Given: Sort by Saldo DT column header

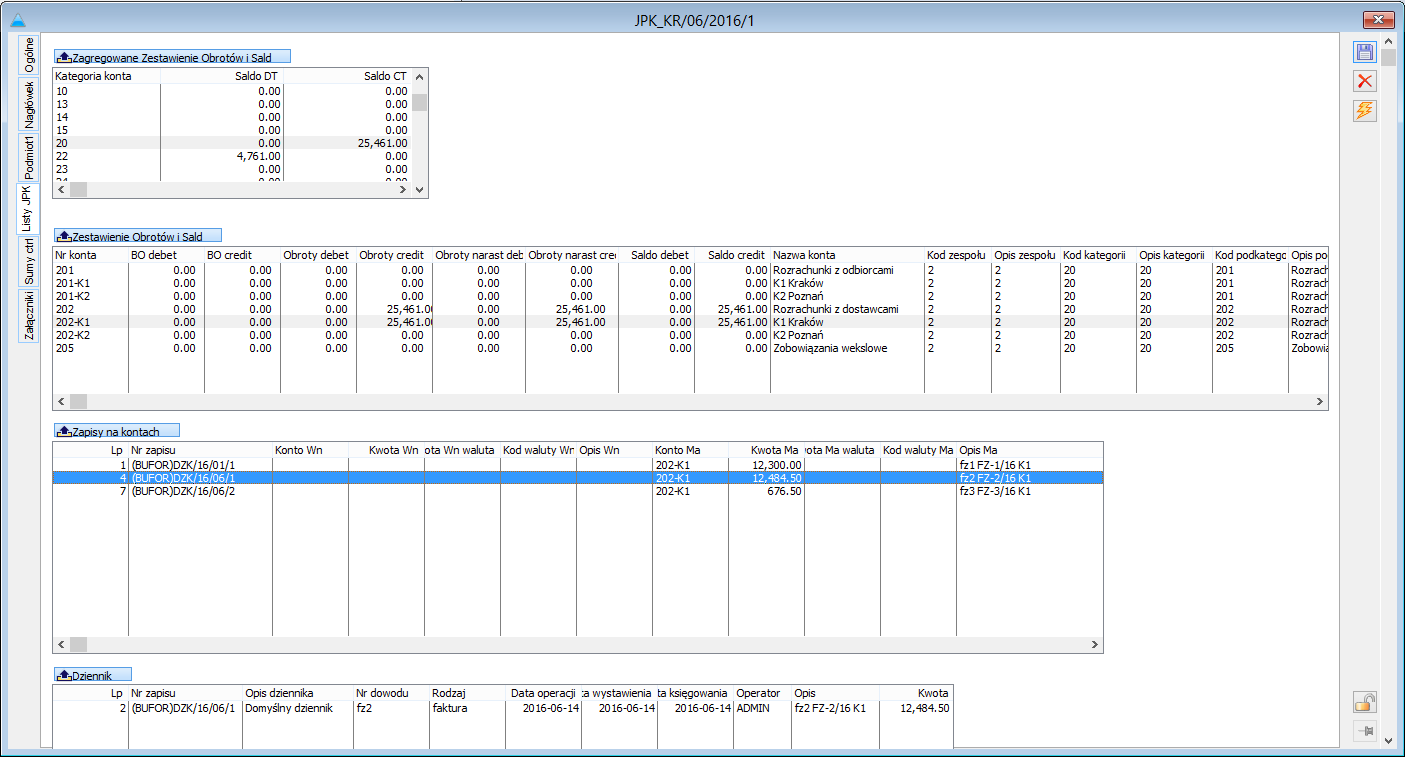Looking at the screenshot, I should click(x=222, y=76).
